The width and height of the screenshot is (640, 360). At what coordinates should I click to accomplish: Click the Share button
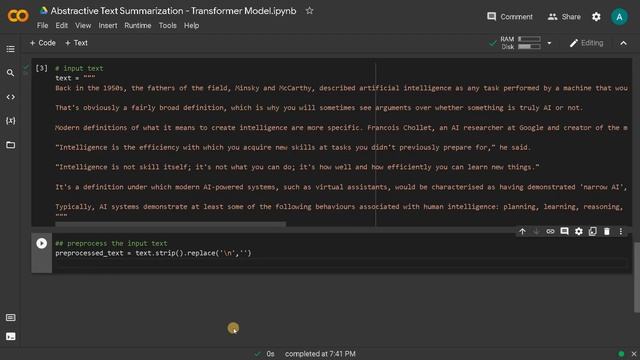pyautogui.click(x=564, y=17)
